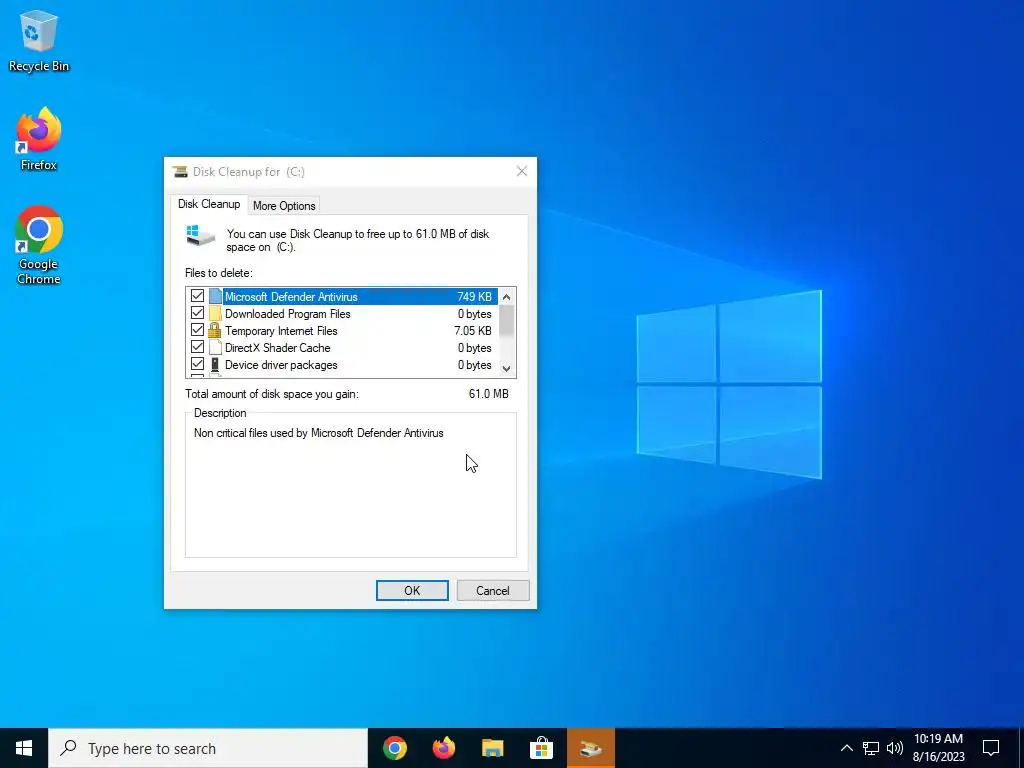Click the file list scroll down arrow
The width and height of the screenshot is (1024, 768).
[506, 368]
